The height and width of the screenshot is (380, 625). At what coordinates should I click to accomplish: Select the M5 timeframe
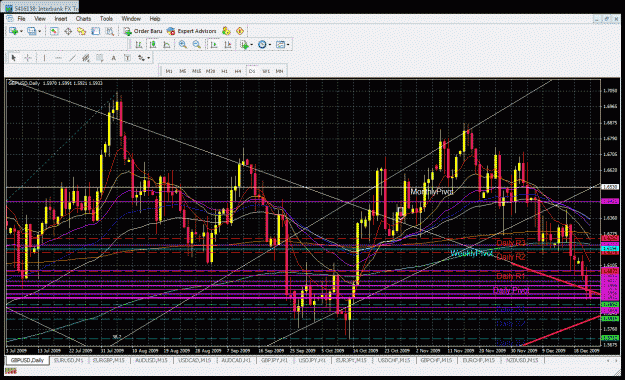pos(183,71)
